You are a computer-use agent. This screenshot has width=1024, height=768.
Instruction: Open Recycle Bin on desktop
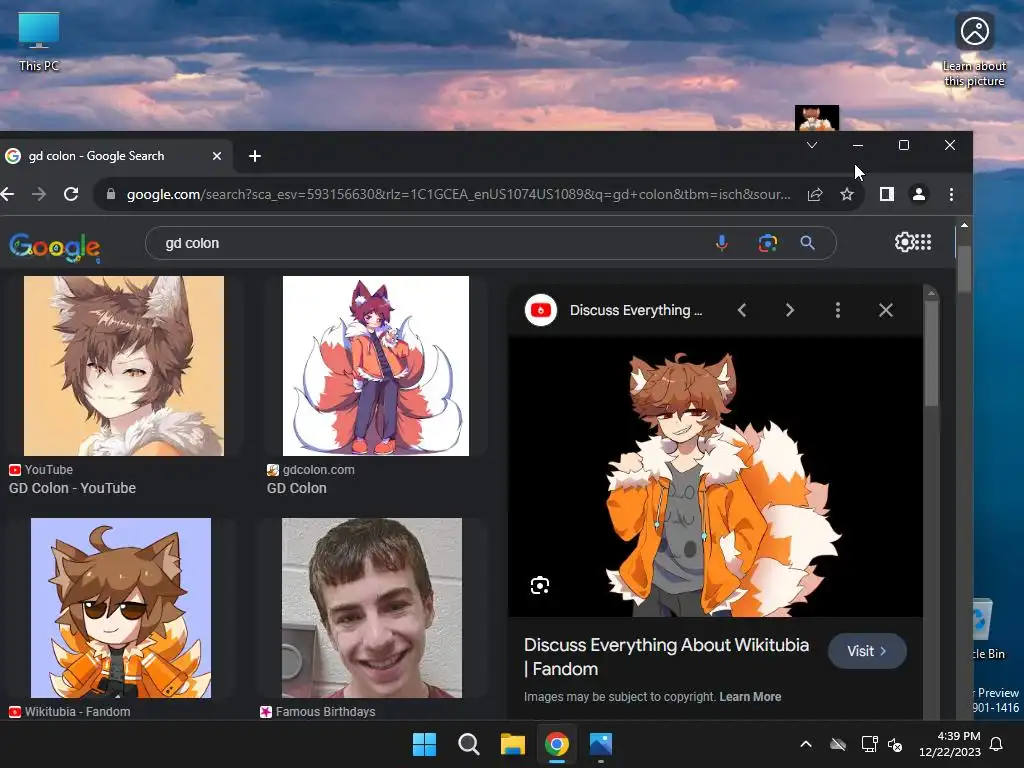click(989, 630)
